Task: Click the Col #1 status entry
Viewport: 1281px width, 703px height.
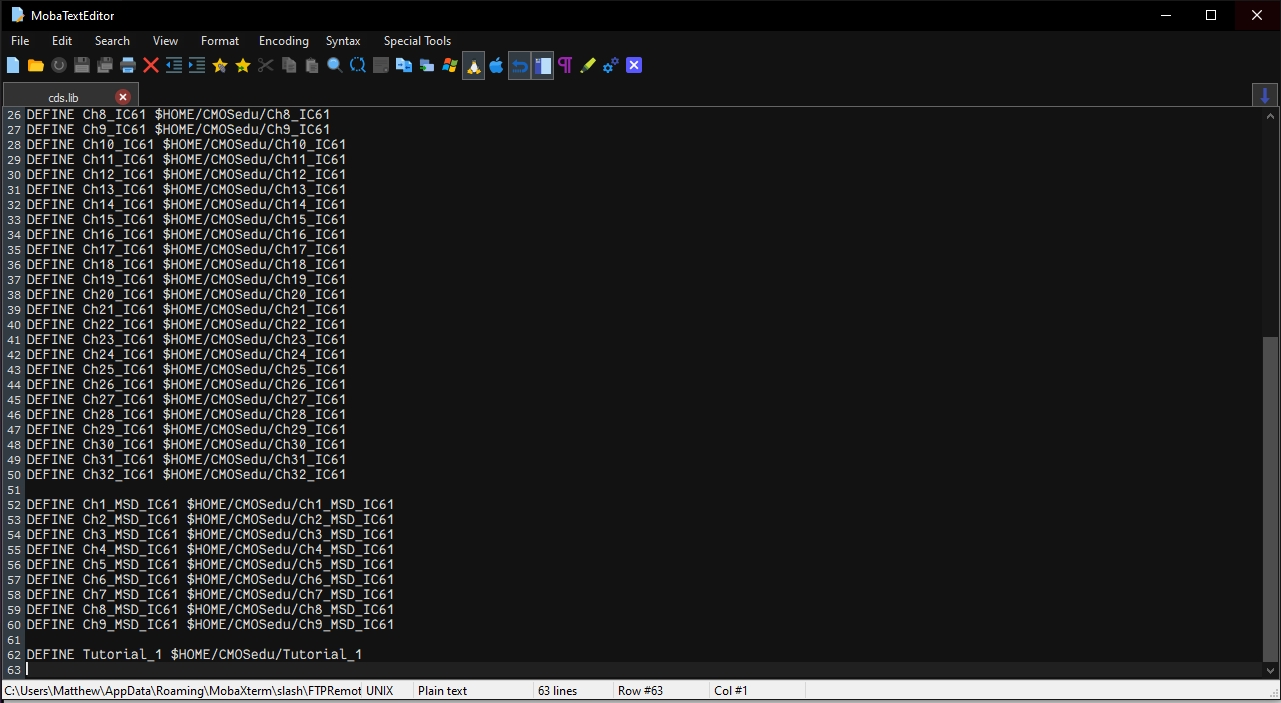Action: (731, 691)
